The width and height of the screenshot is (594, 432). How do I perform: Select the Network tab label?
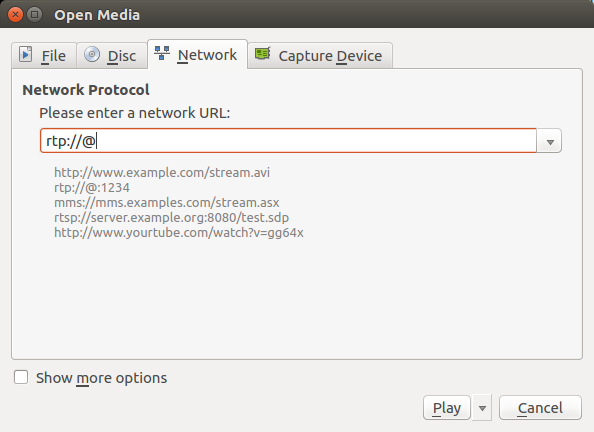(x=207, y=55)
